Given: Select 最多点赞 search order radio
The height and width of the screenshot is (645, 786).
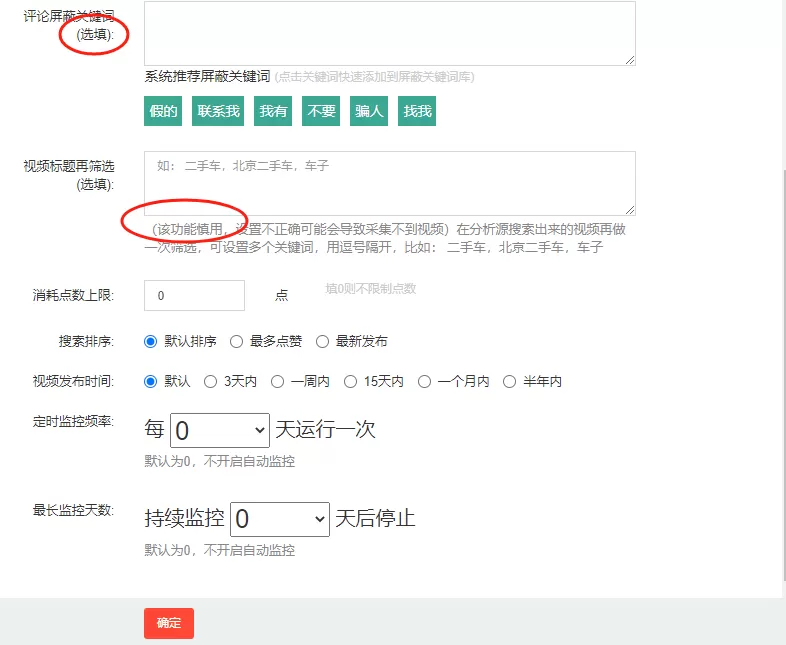Looking at the screenshot, I should [237, 341].
